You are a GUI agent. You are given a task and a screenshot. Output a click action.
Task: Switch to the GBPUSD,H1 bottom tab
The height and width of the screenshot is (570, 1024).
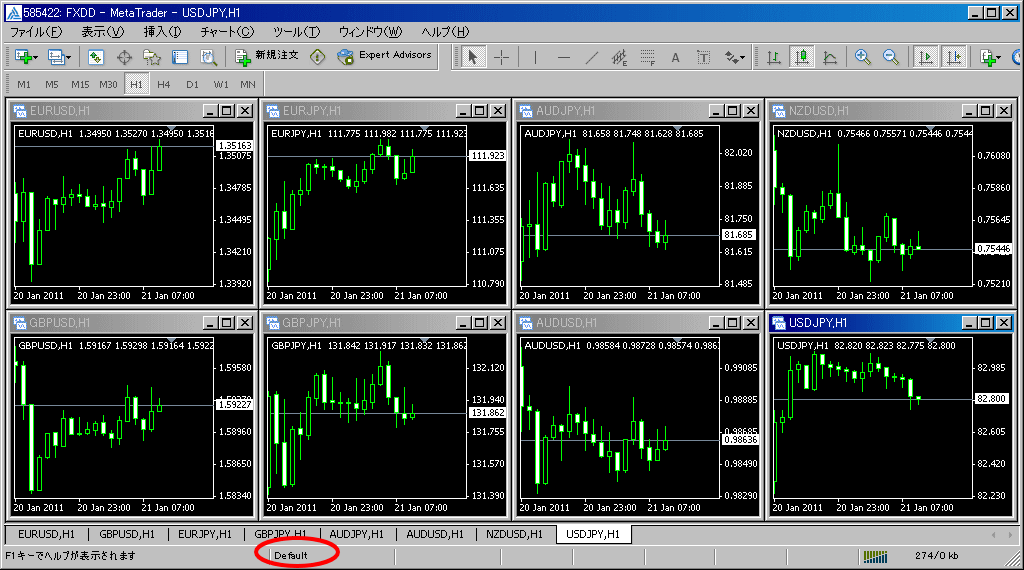pyautogui.click(x=127, y=534)
